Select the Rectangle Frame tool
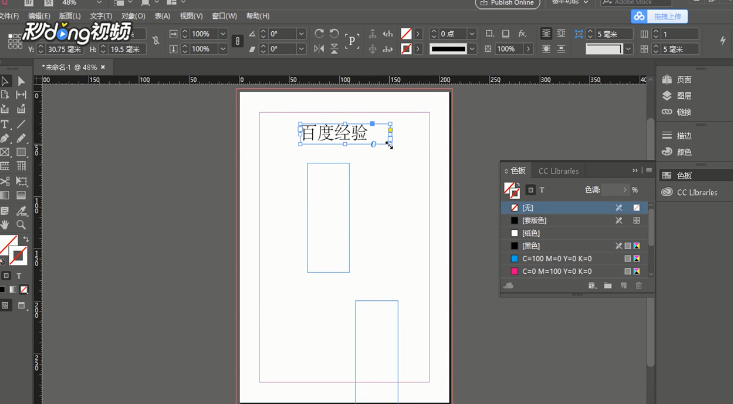 pyautogui.click(x=5, y=152)
